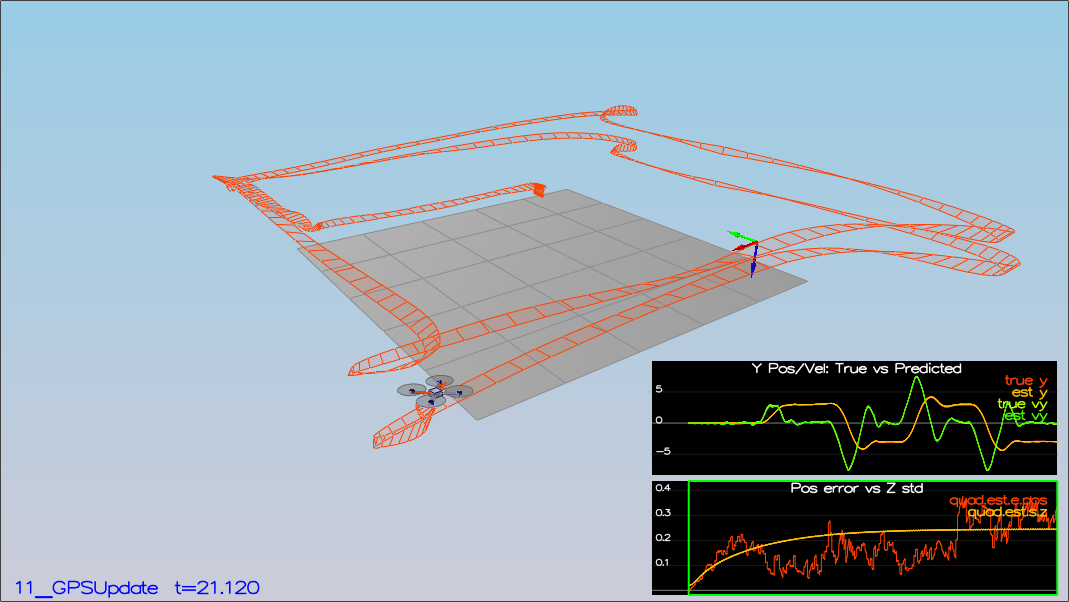1069x602 pixels.
Task: Click the 'quad.est.e.pos' legend entry
Action: click(x=998, y=500)
